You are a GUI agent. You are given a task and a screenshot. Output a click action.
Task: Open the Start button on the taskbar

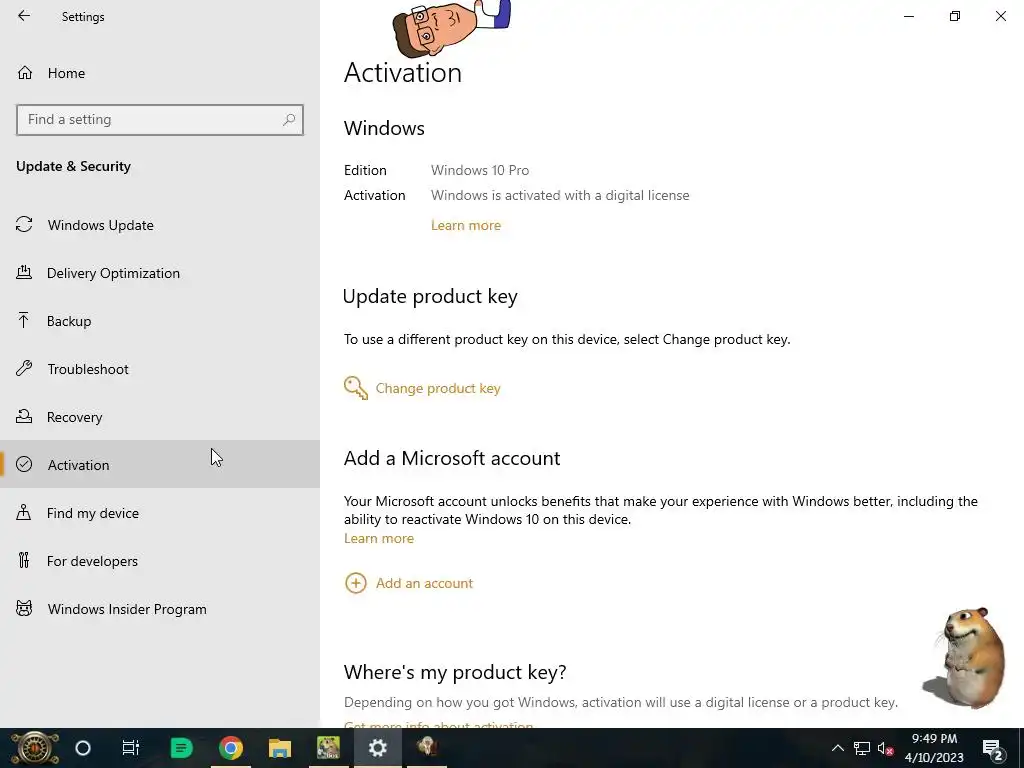point(35,748)
